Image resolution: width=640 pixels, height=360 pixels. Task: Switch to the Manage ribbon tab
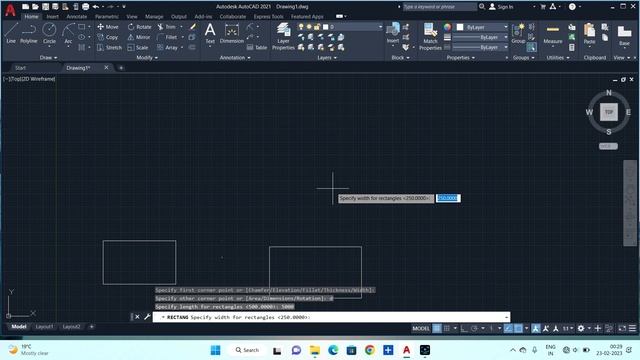point(154,17)
